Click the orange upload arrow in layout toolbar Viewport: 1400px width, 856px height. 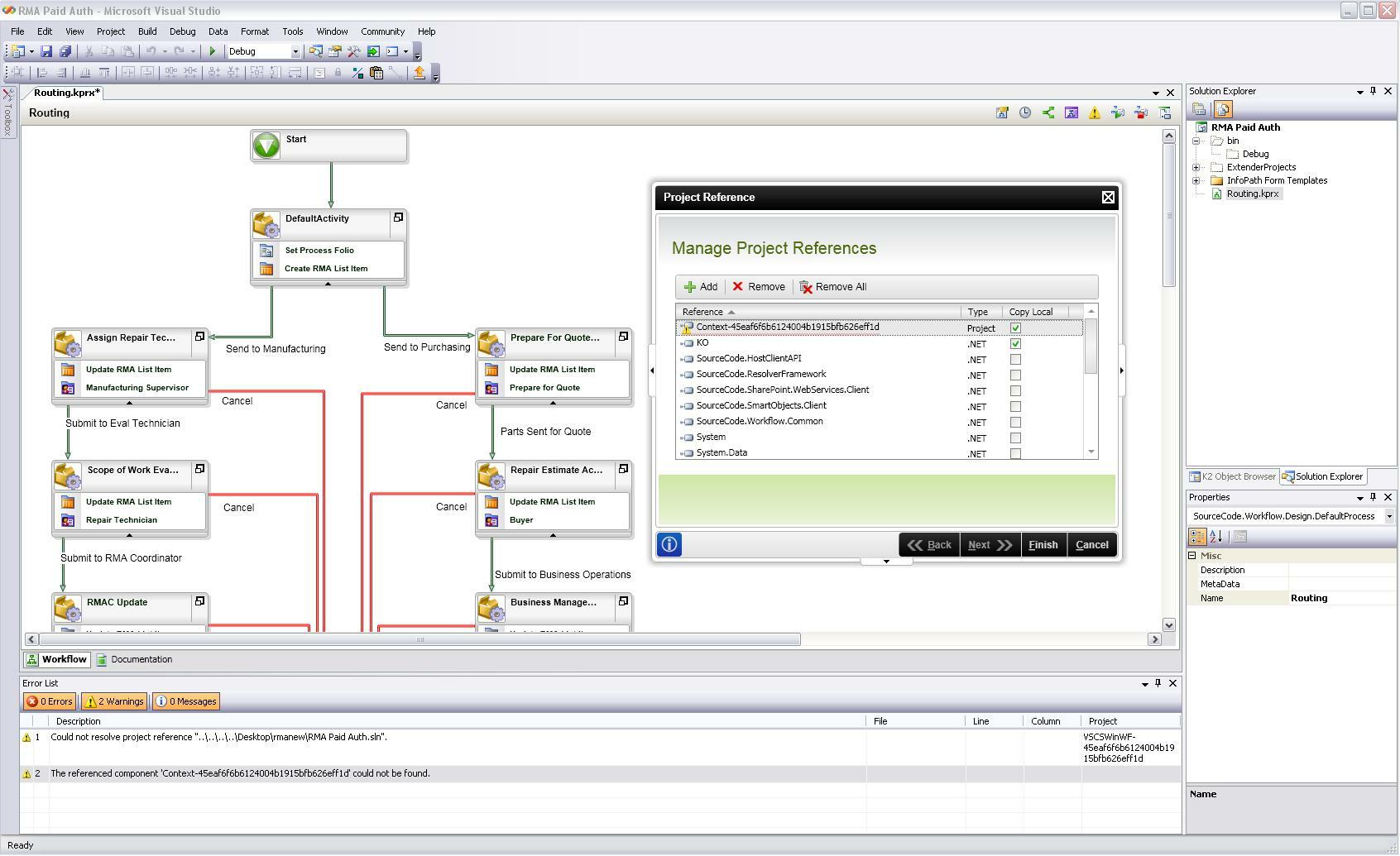[419, 73]
